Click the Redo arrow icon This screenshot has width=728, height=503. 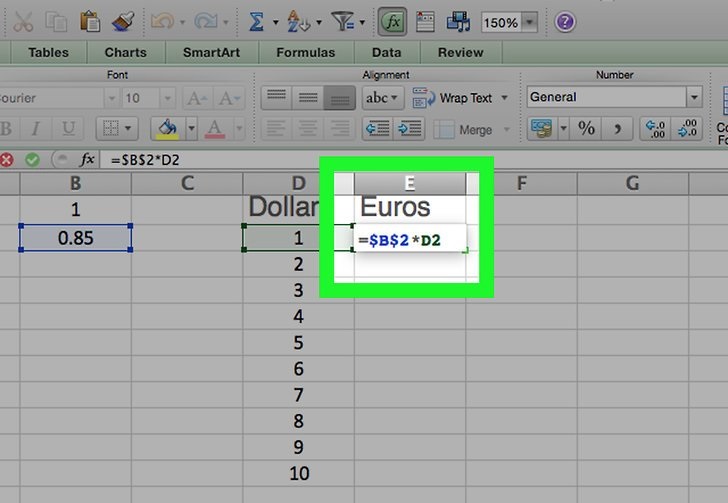coord(206,21)
